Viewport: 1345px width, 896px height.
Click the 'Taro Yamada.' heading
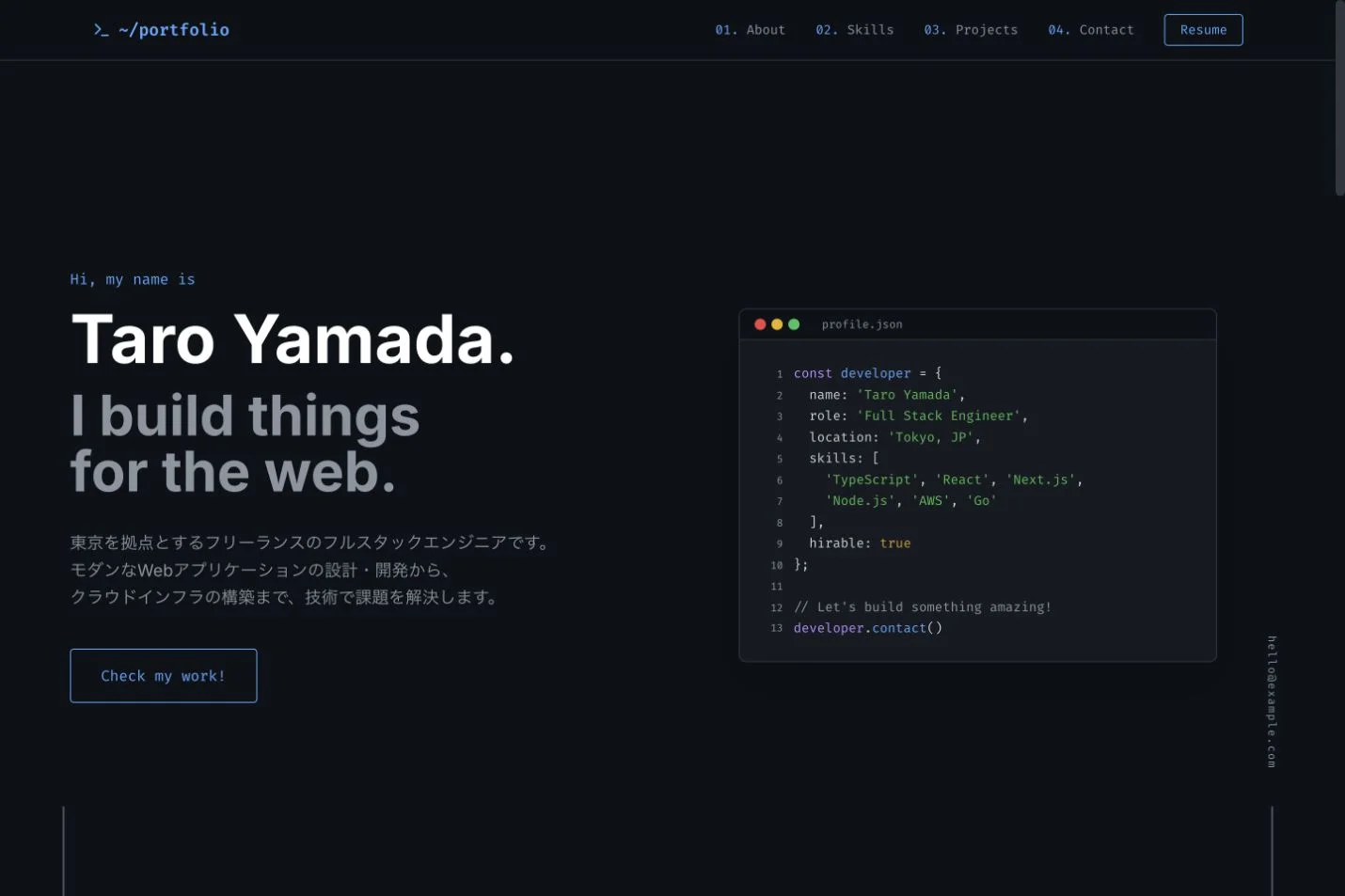click(x=293, y=338)
